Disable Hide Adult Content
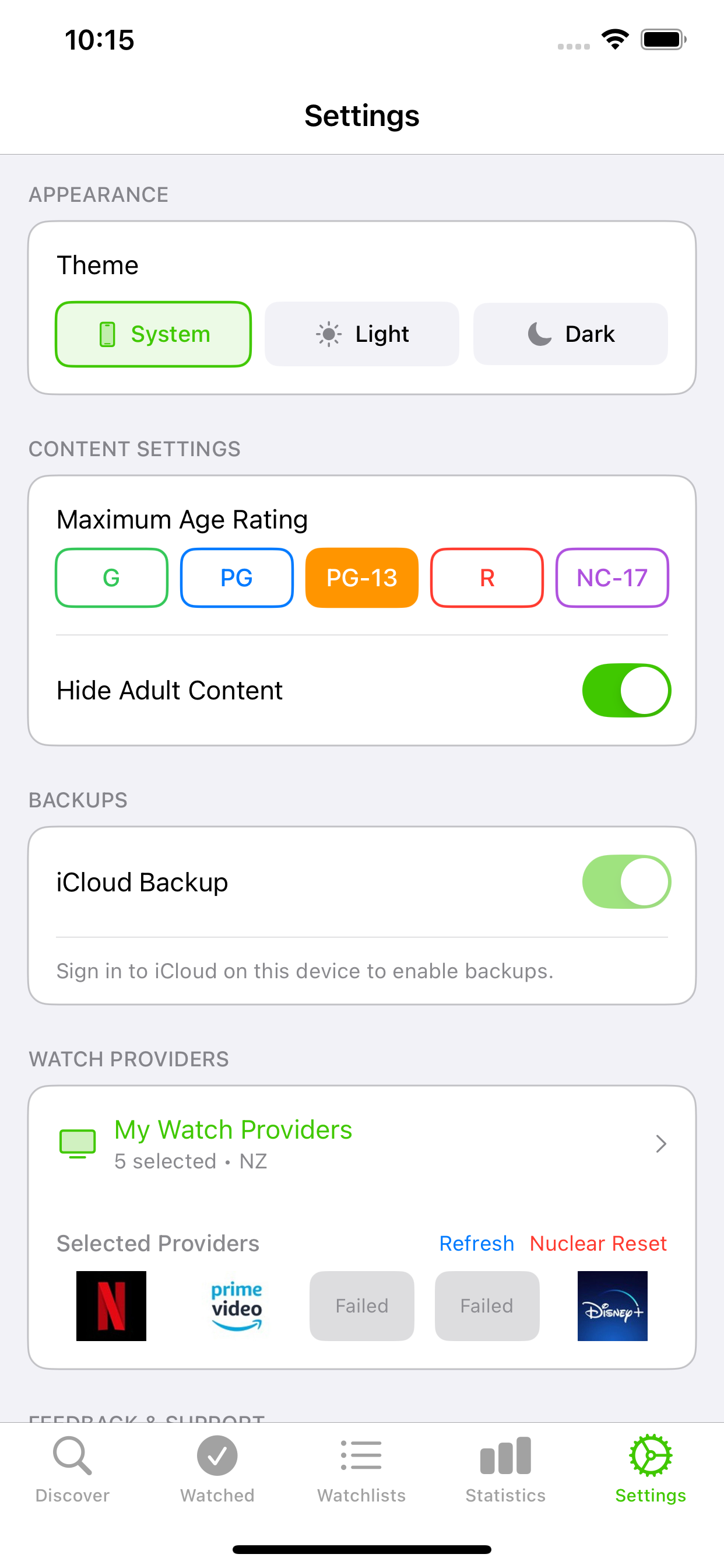 626,690
